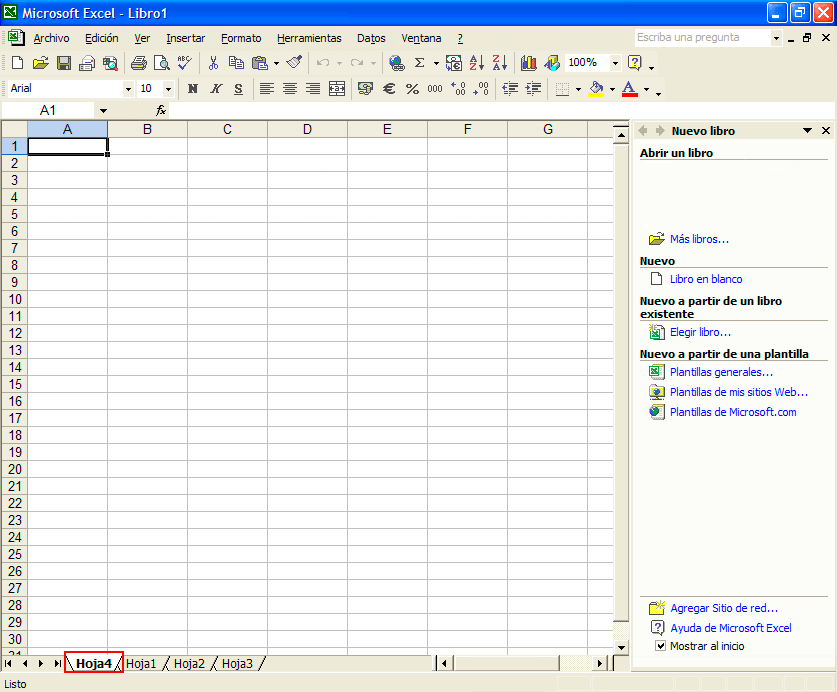
Task: Increase the indent of cell contents
Action: click(533, 89)
